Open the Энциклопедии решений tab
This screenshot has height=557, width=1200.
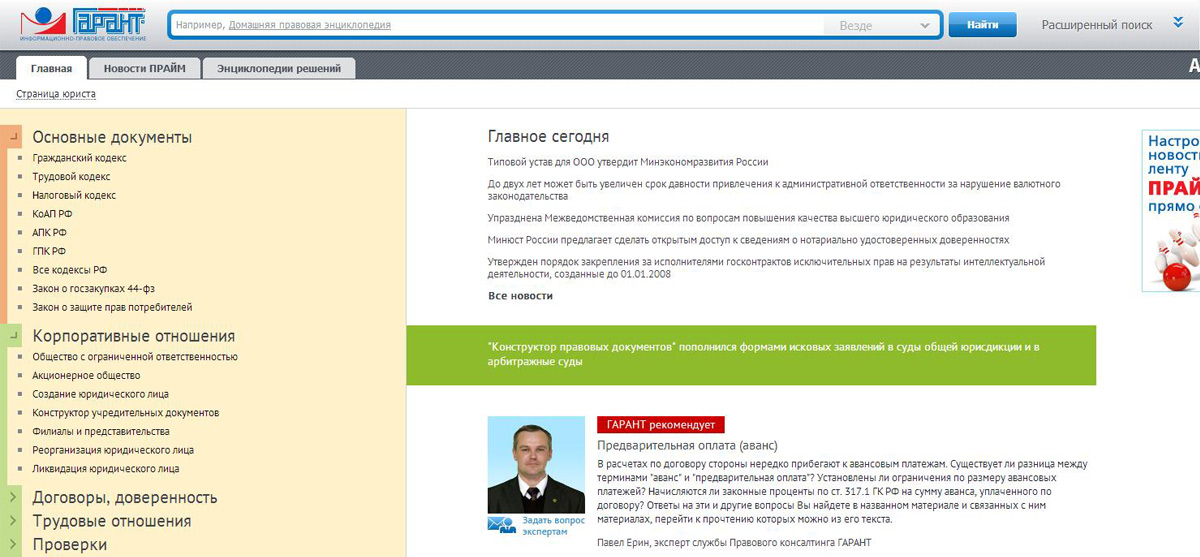[279, 69]
